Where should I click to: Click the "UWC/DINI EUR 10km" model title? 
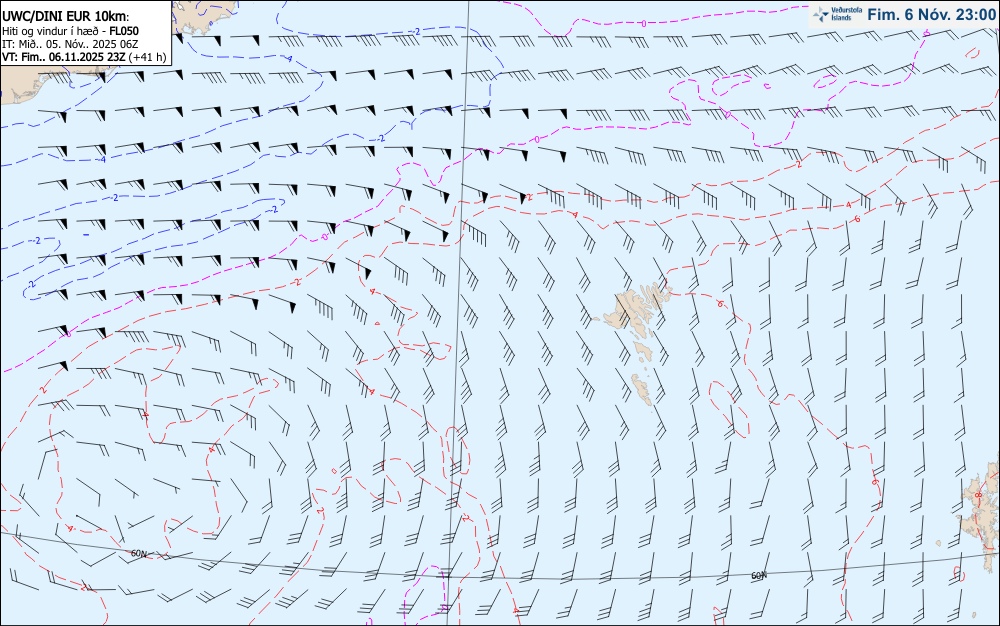(65, 16)
